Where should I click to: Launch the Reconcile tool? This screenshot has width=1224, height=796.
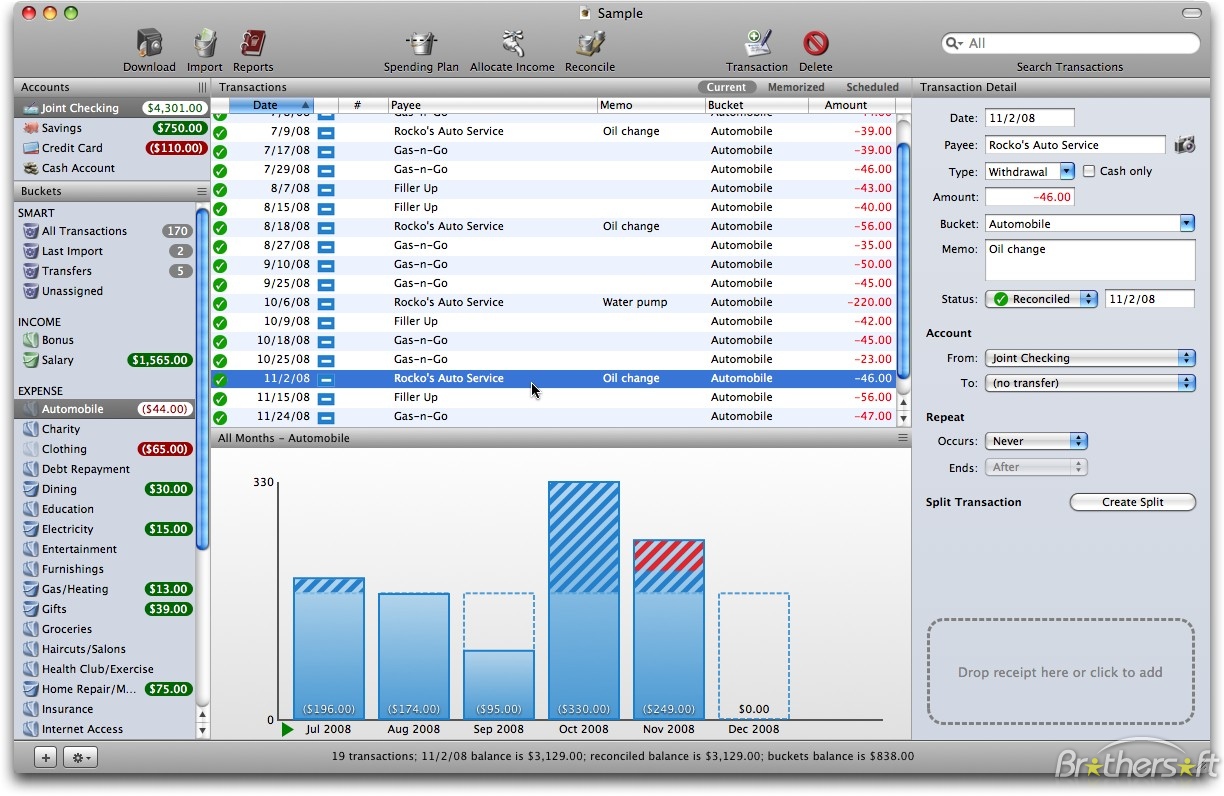coord(590,45)
